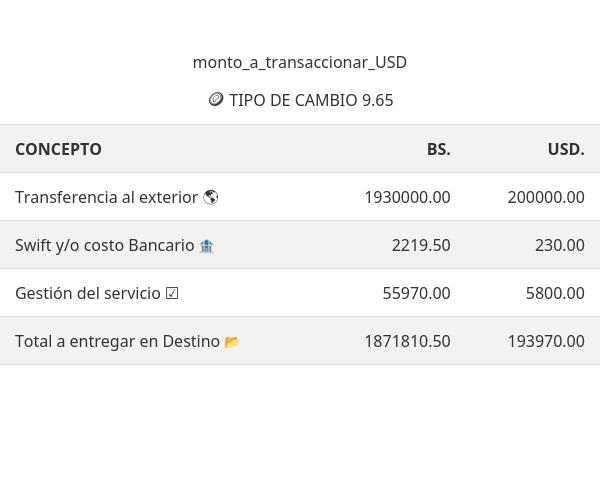The height and width of the screenshot is (500, 600).
Task: Click the BS. column header
Action: (438, 149)
